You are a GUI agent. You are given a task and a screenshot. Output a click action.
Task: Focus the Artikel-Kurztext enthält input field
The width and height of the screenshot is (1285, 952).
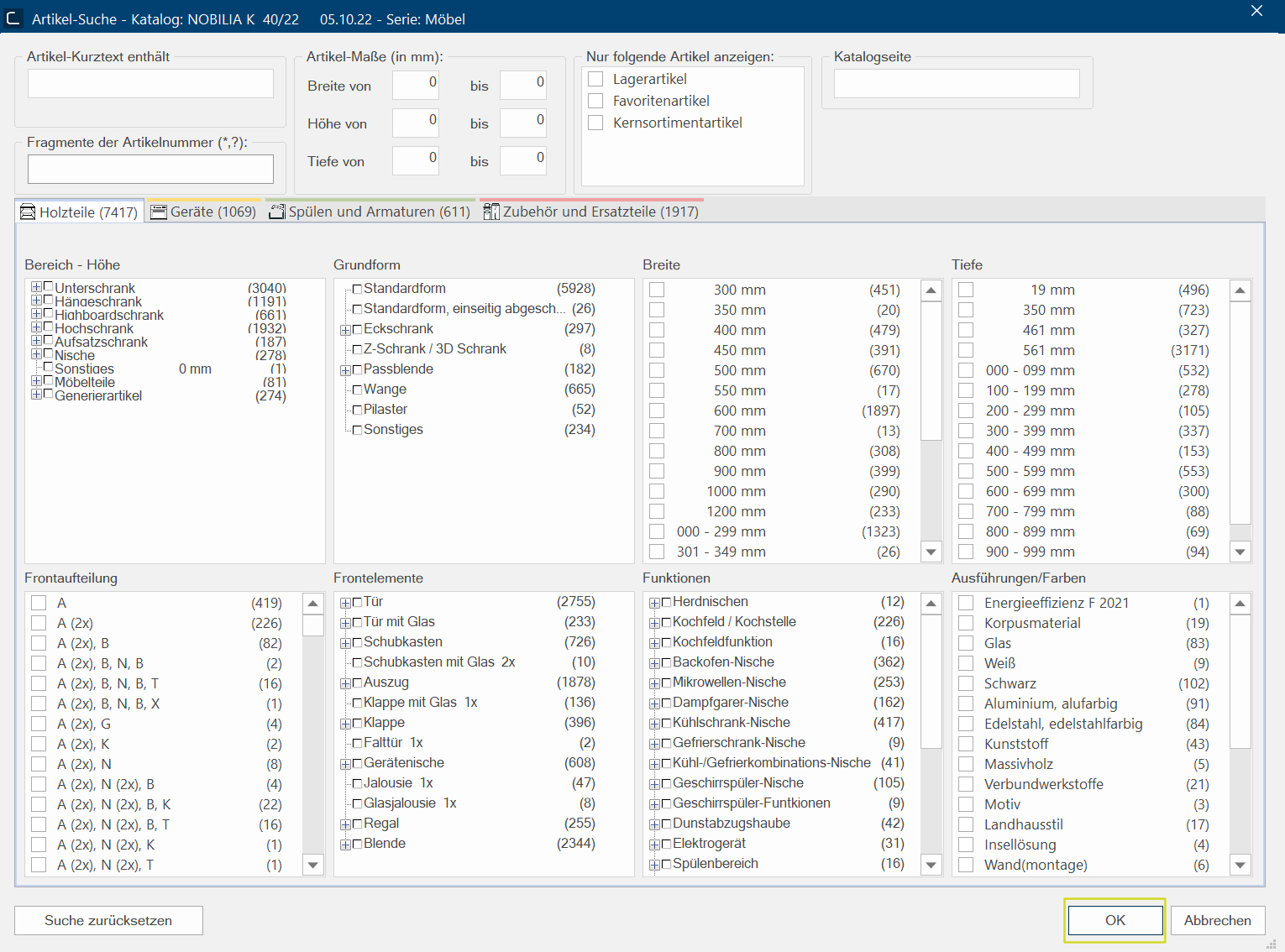pos(150,84)
